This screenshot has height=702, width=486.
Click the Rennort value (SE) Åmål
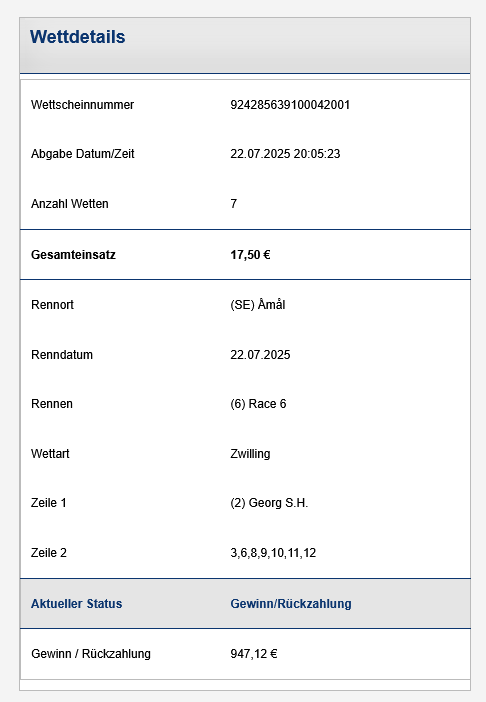pos(258,304)
